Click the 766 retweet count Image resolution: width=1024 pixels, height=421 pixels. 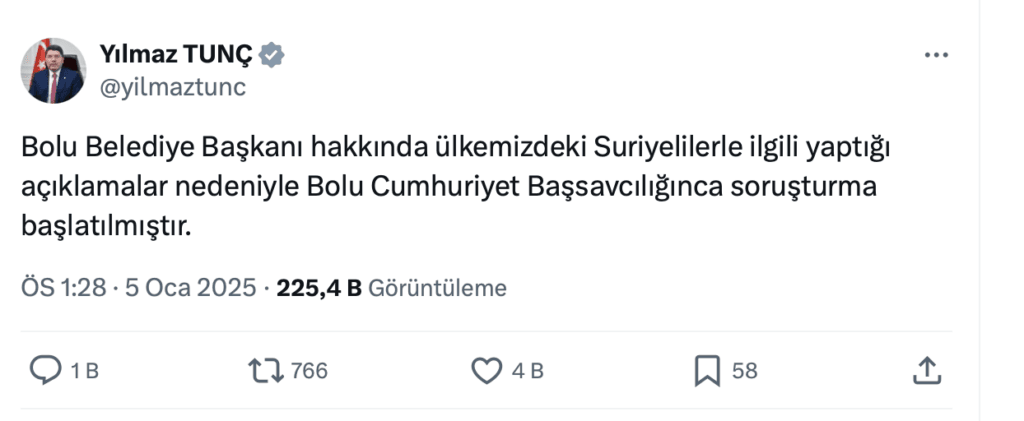click(309, 371)
